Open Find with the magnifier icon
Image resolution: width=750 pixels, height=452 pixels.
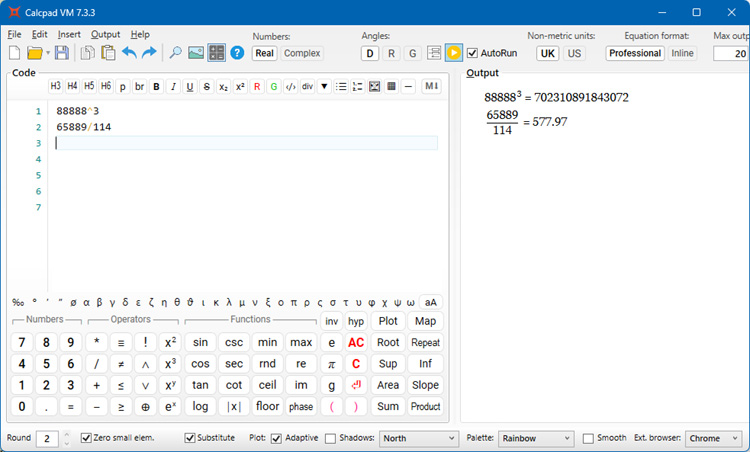tap(176, 53)
